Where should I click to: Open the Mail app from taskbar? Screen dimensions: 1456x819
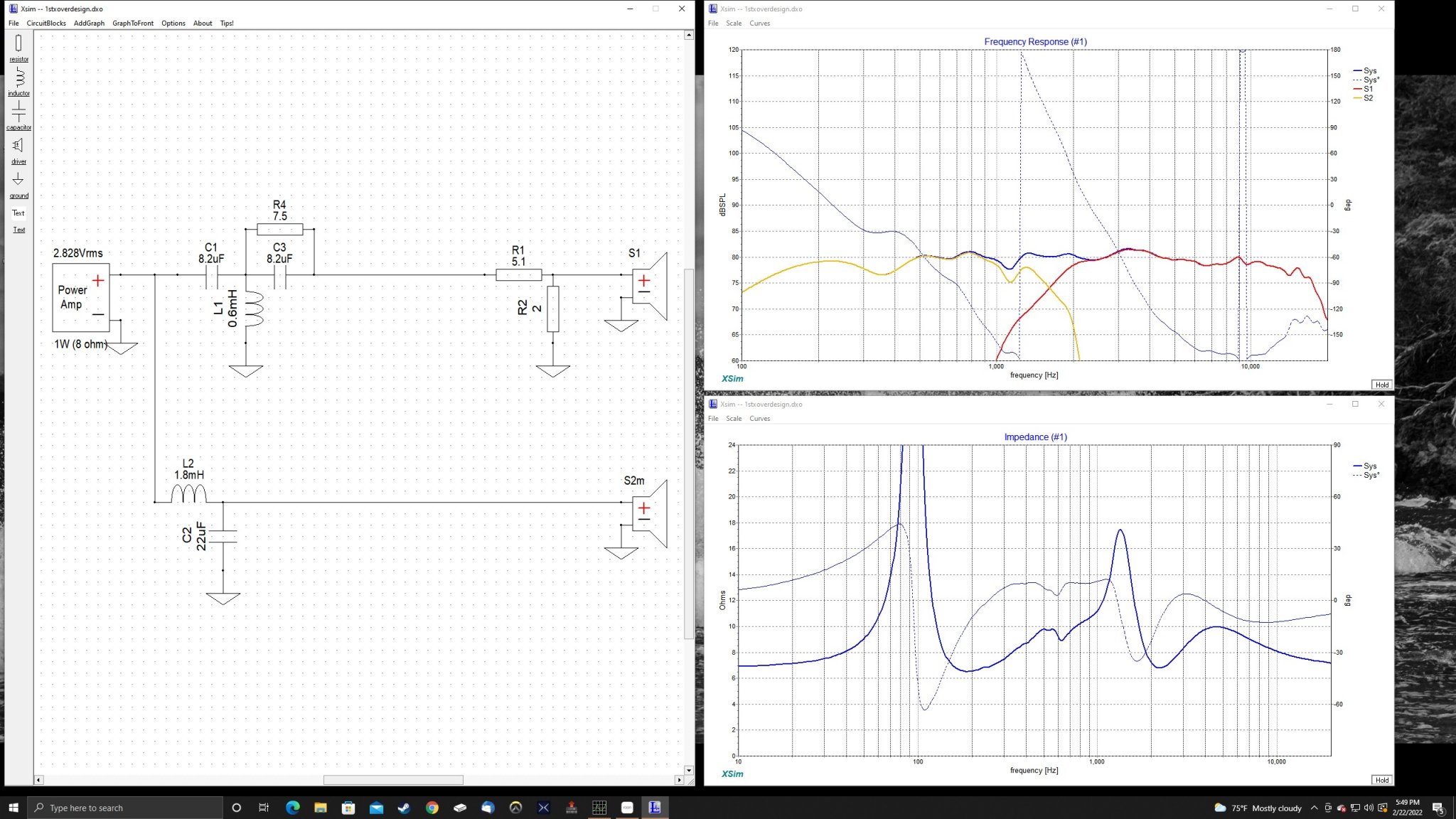click(376, 808)
